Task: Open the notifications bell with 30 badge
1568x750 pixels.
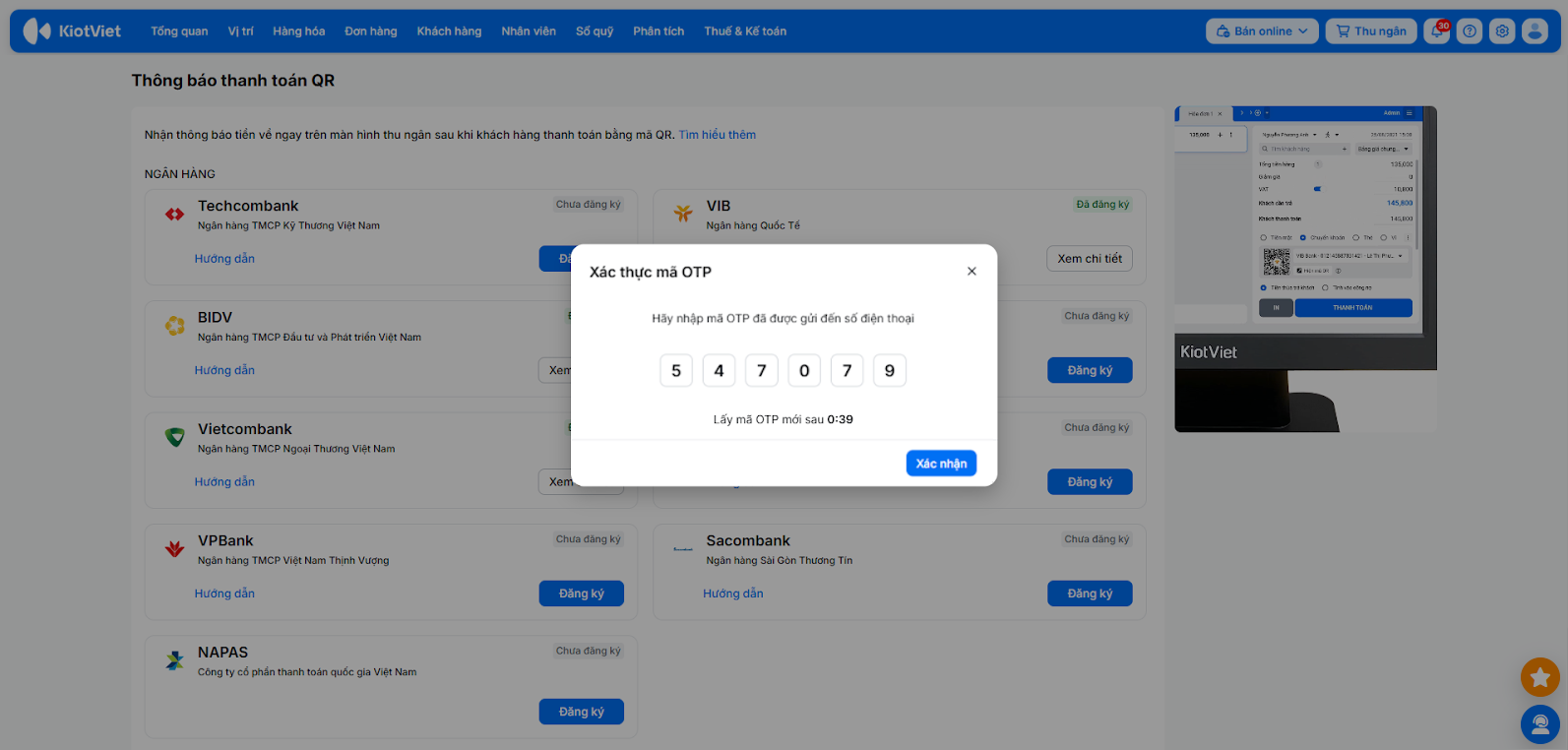Action: click(x=1437, y=31)
